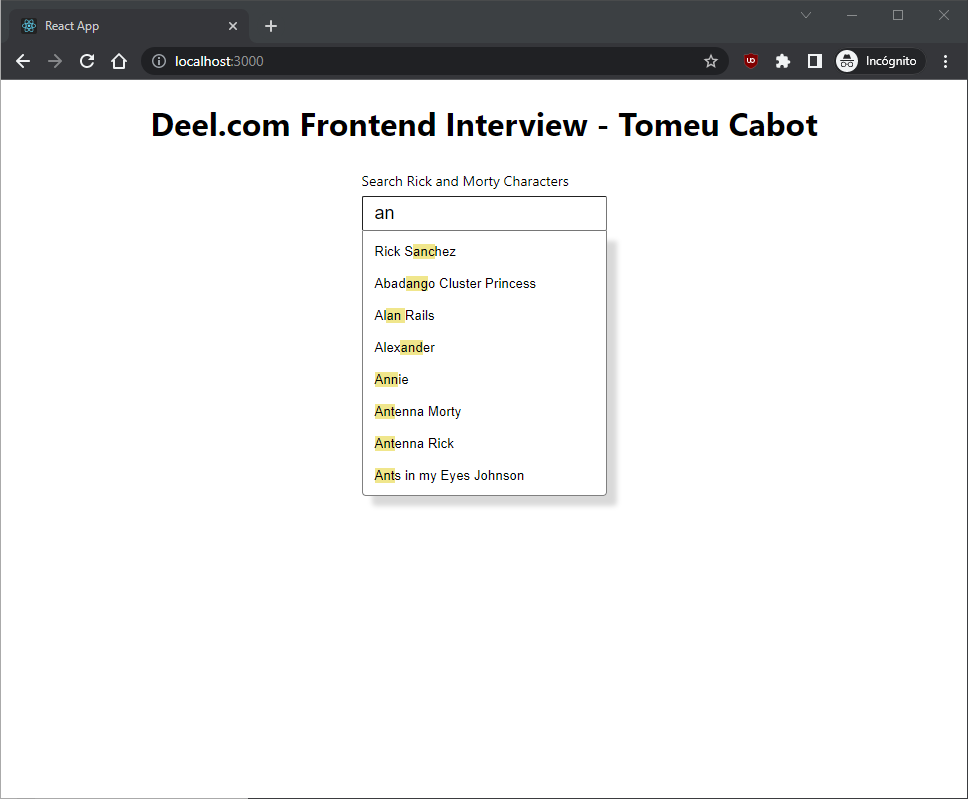
Task: Open the uBlock Origin extension
Action: [751, 61]
